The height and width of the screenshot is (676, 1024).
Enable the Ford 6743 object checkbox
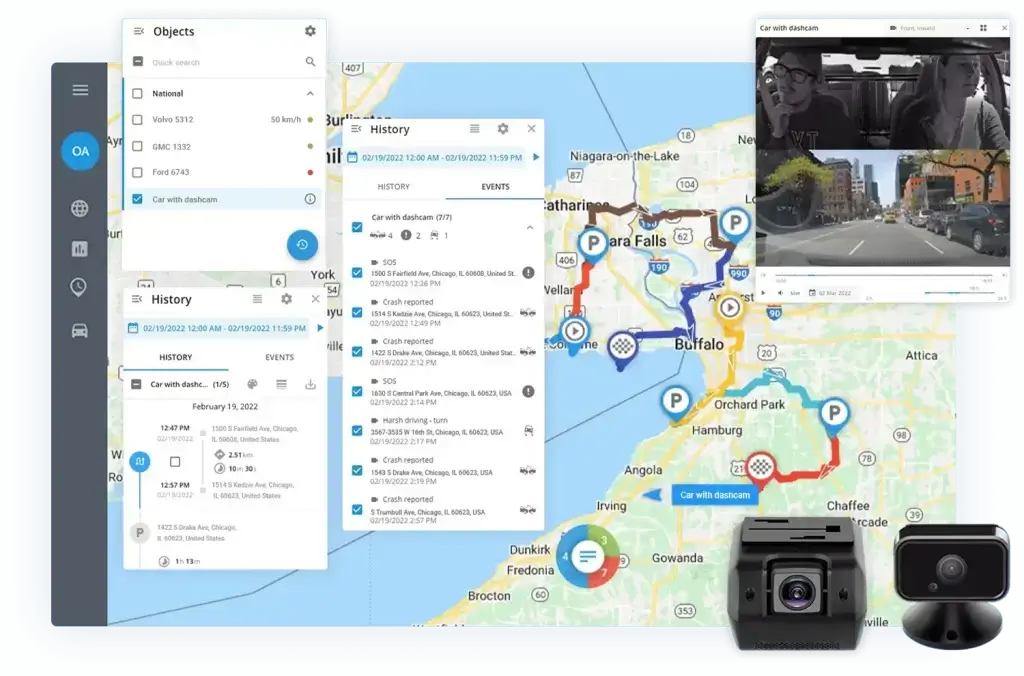(x=138, y=173)
